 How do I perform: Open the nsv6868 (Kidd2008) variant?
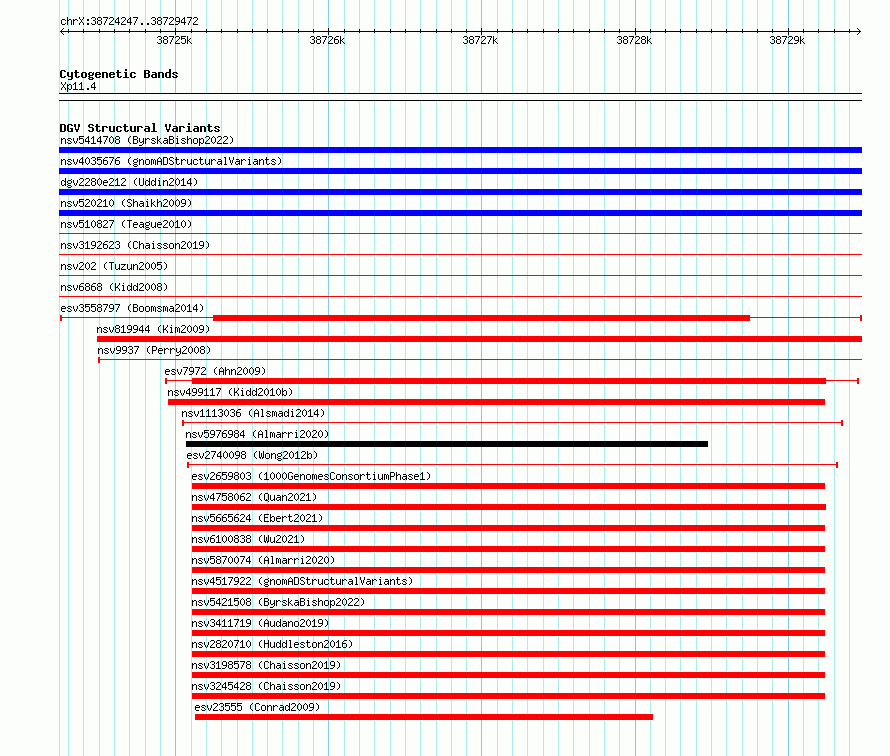pyautogui.click(x=114, y=287)
